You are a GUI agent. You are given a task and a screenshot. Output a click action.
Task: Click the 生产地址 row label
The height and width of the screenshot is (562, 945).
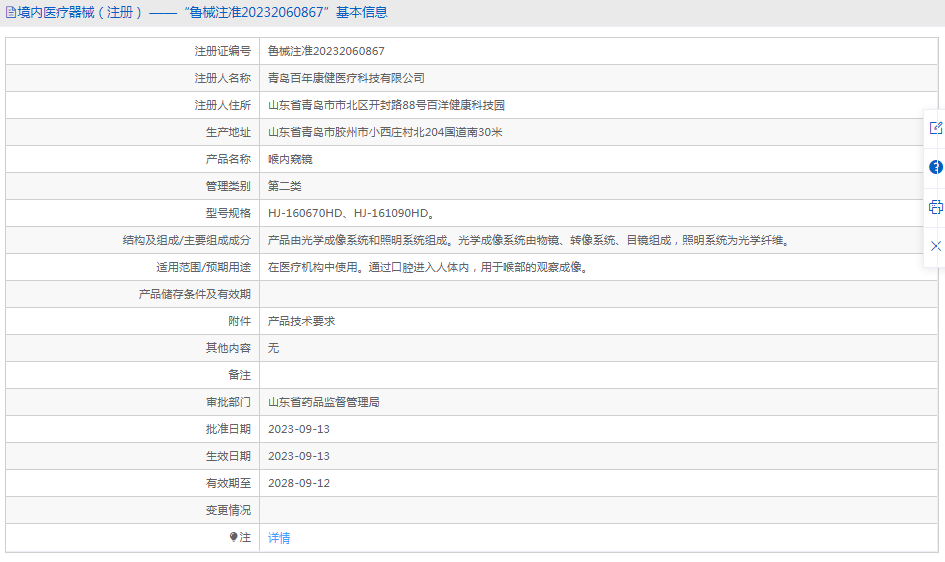(228, 133)
